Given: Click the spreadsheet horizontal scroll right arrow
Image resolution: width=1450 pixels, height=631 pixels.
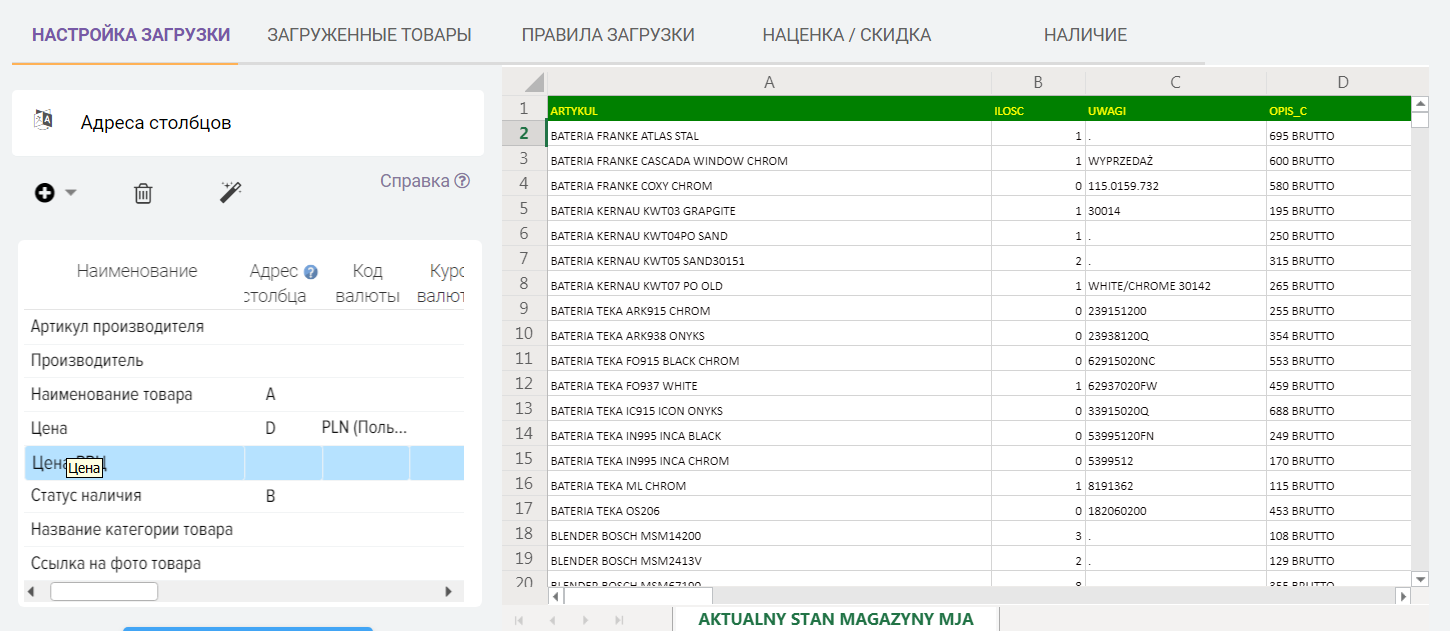Looking at the screenshot, I should 1403,596.
